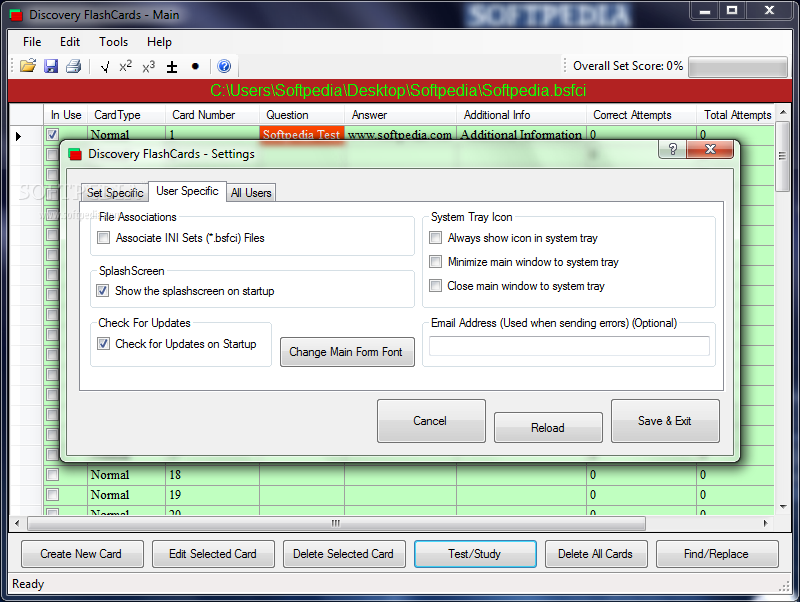This screenshot has height=602, width=800.
Task: Open the Help menu
Action: pyautogui.click(x=159, y=42)
